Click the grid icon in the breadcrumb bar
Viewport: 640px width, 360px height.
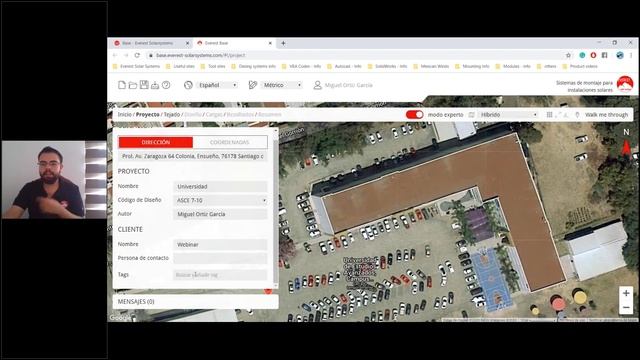point(549,115)
